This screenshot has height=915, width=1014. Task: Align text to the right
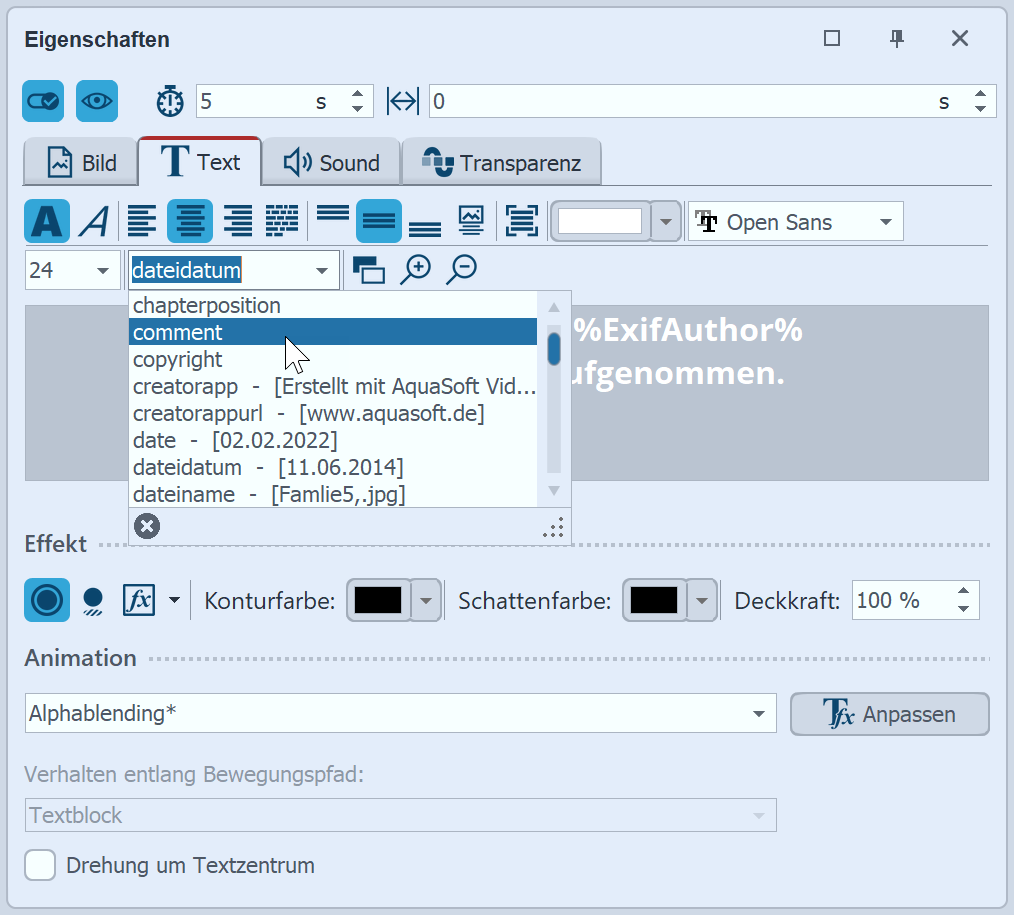tap(237, 221)
